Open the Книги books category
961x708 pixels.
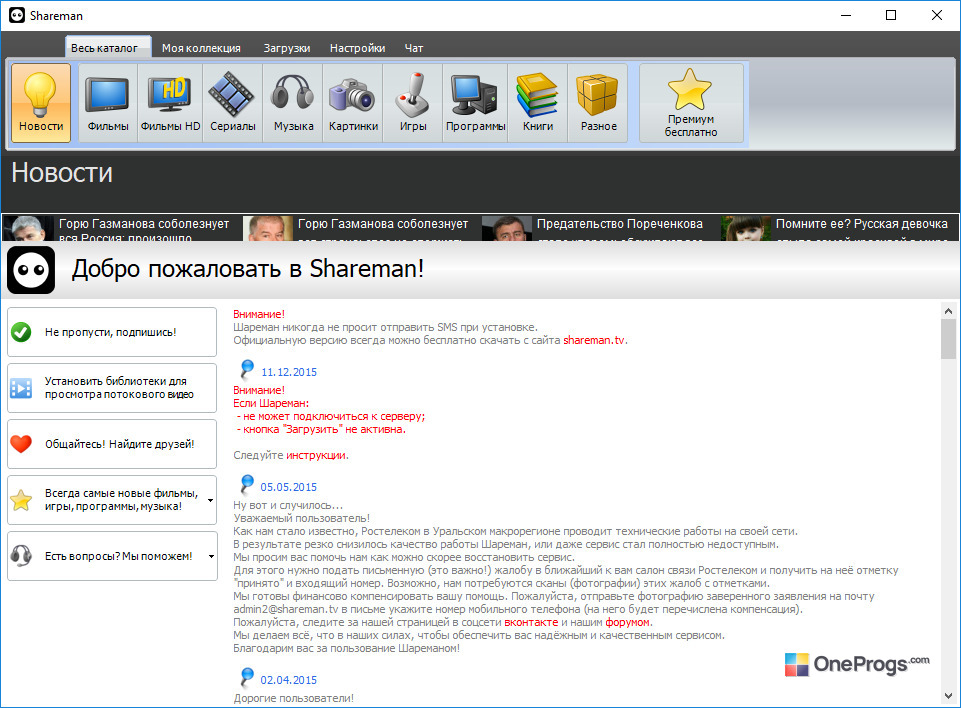(537, 103)
